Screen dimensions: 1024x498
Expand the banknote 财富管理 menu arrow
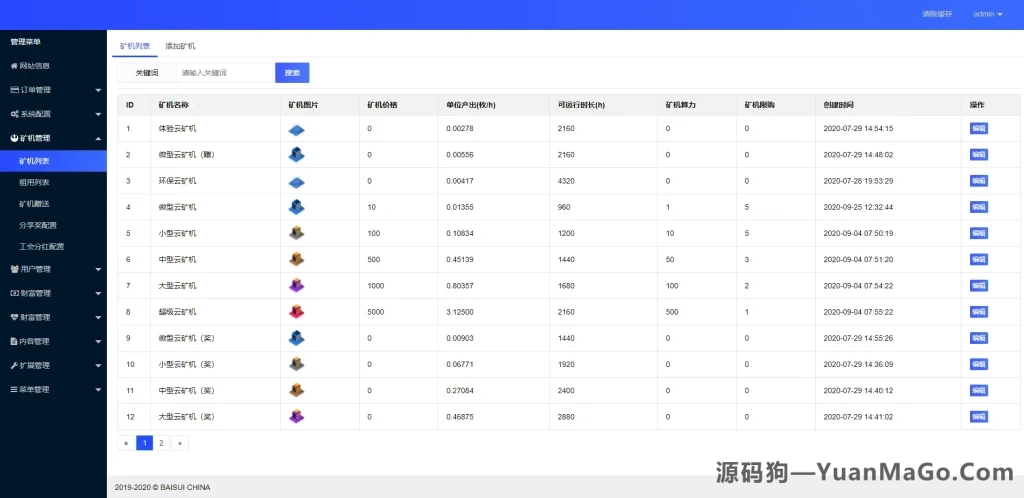pos(98,293)
